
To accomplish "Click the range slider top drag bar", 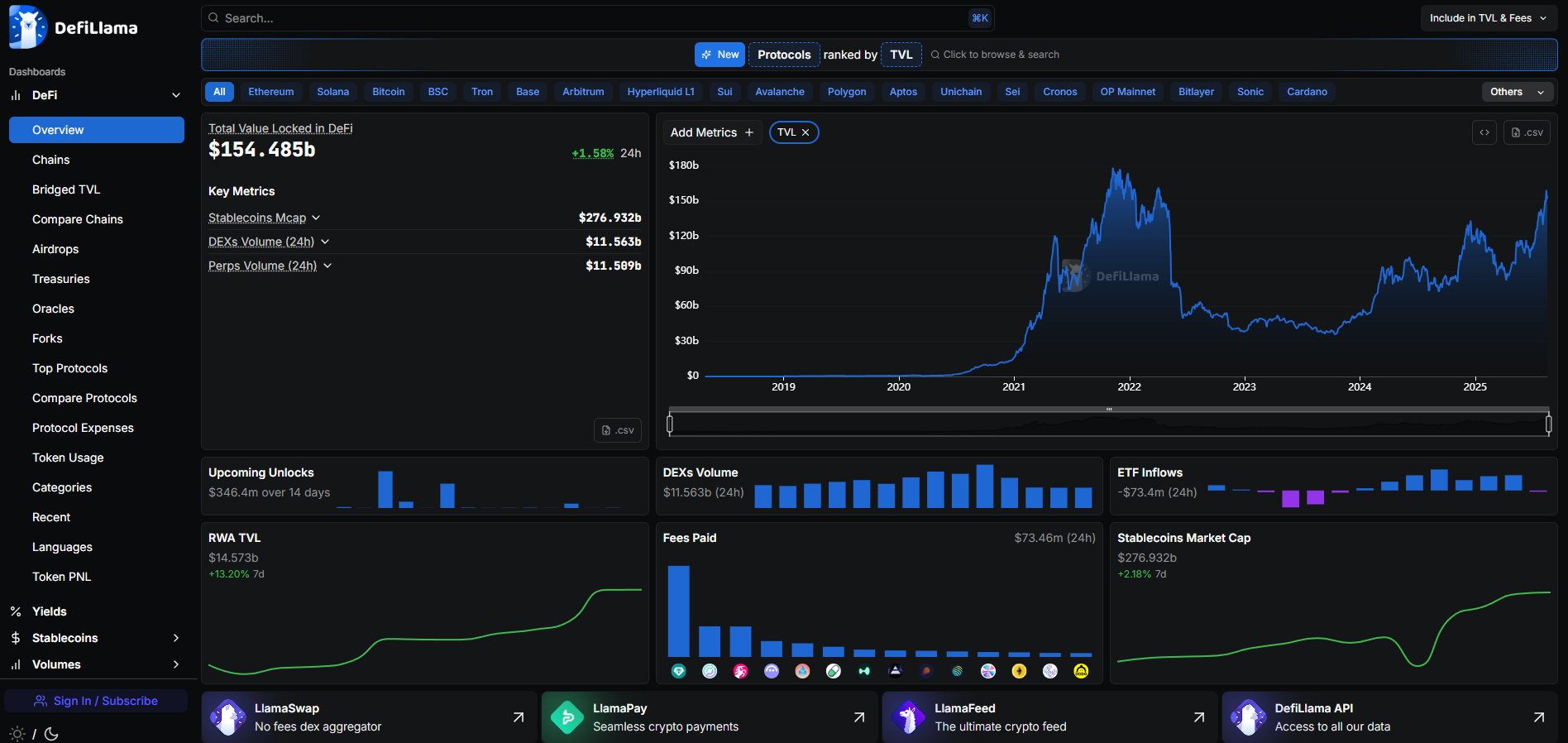I will (1109, 409).
